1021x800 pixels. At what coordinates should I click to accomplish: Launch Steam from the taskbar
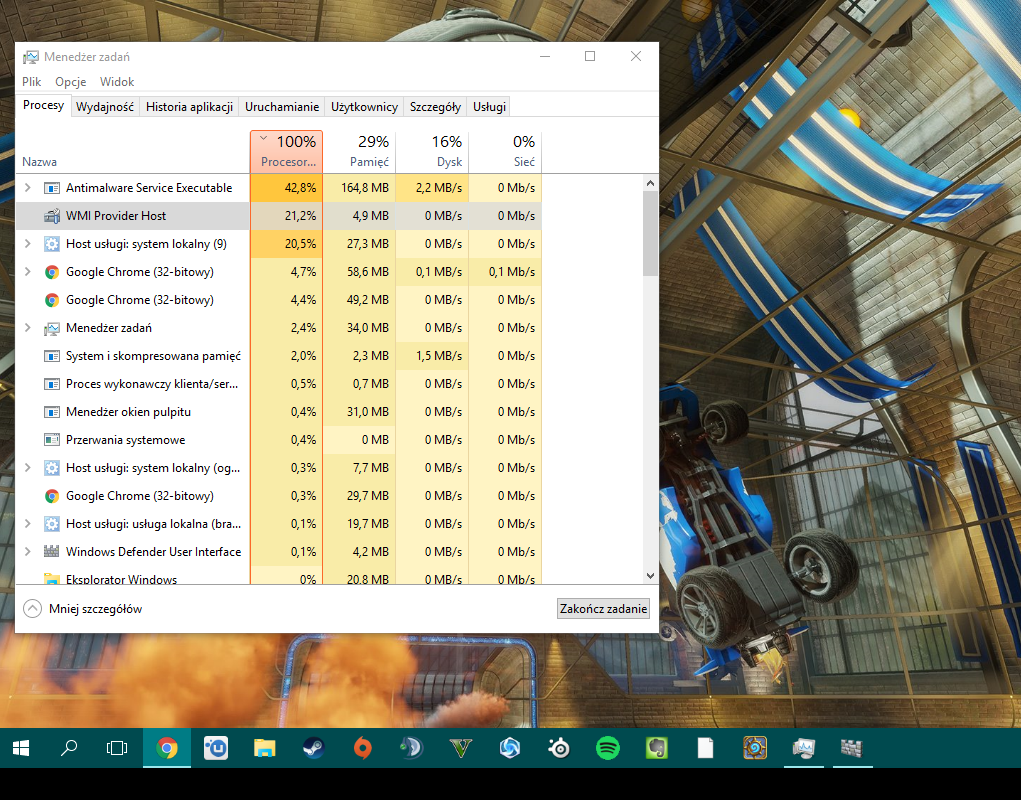(x=313, y=748)
